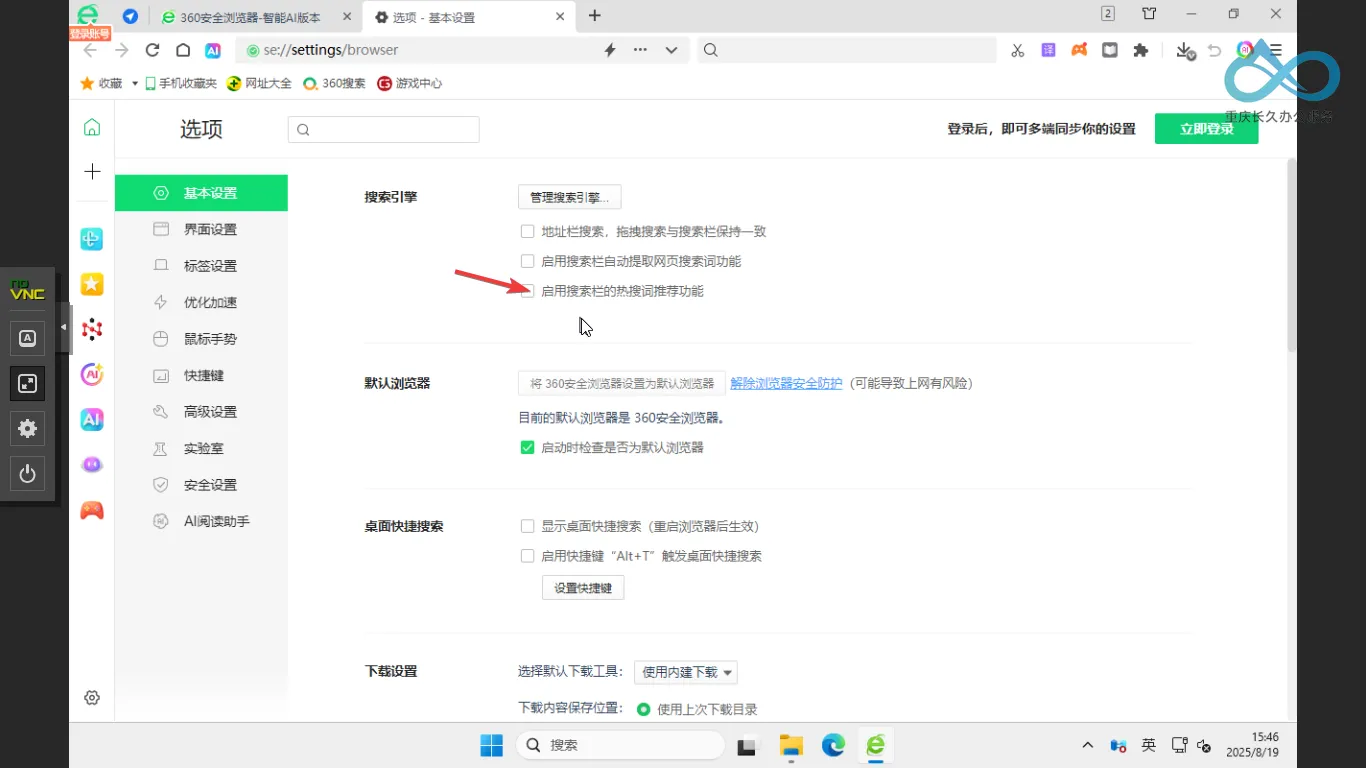Reload the page with refresh icon
The height and width of the screenshot is (768, 1366).
(152, 50)
